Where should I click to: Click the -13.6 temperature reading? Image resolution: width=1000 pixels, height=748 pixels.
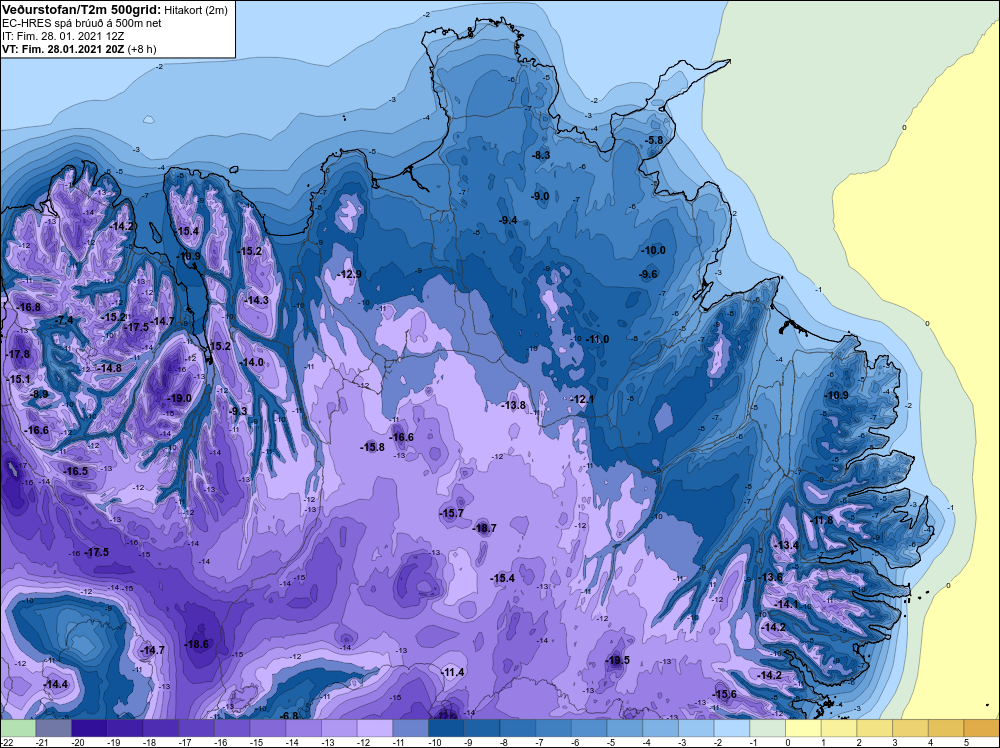(770, 577)
